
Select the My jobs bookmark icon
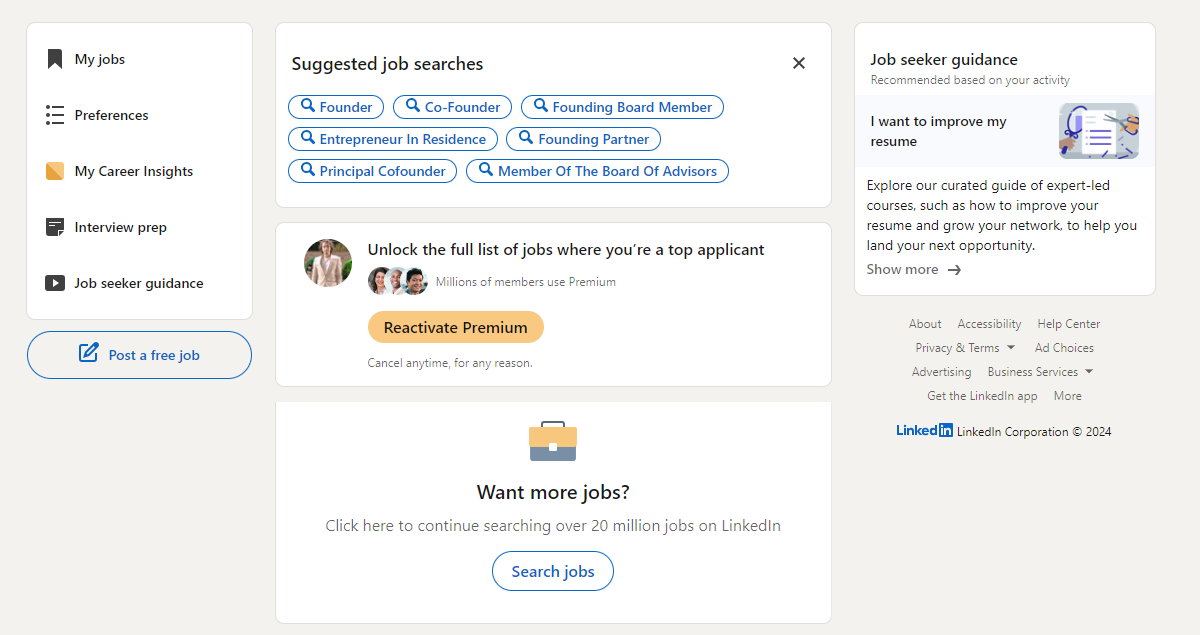tap(55, 58)
